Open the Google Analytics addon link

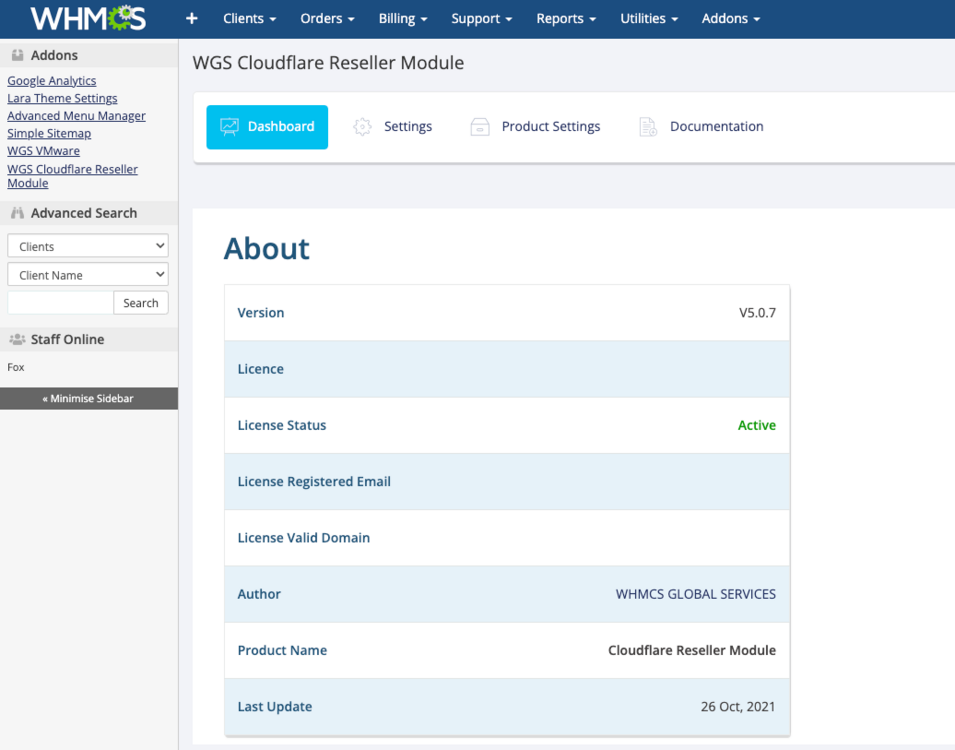click(52, 81)
